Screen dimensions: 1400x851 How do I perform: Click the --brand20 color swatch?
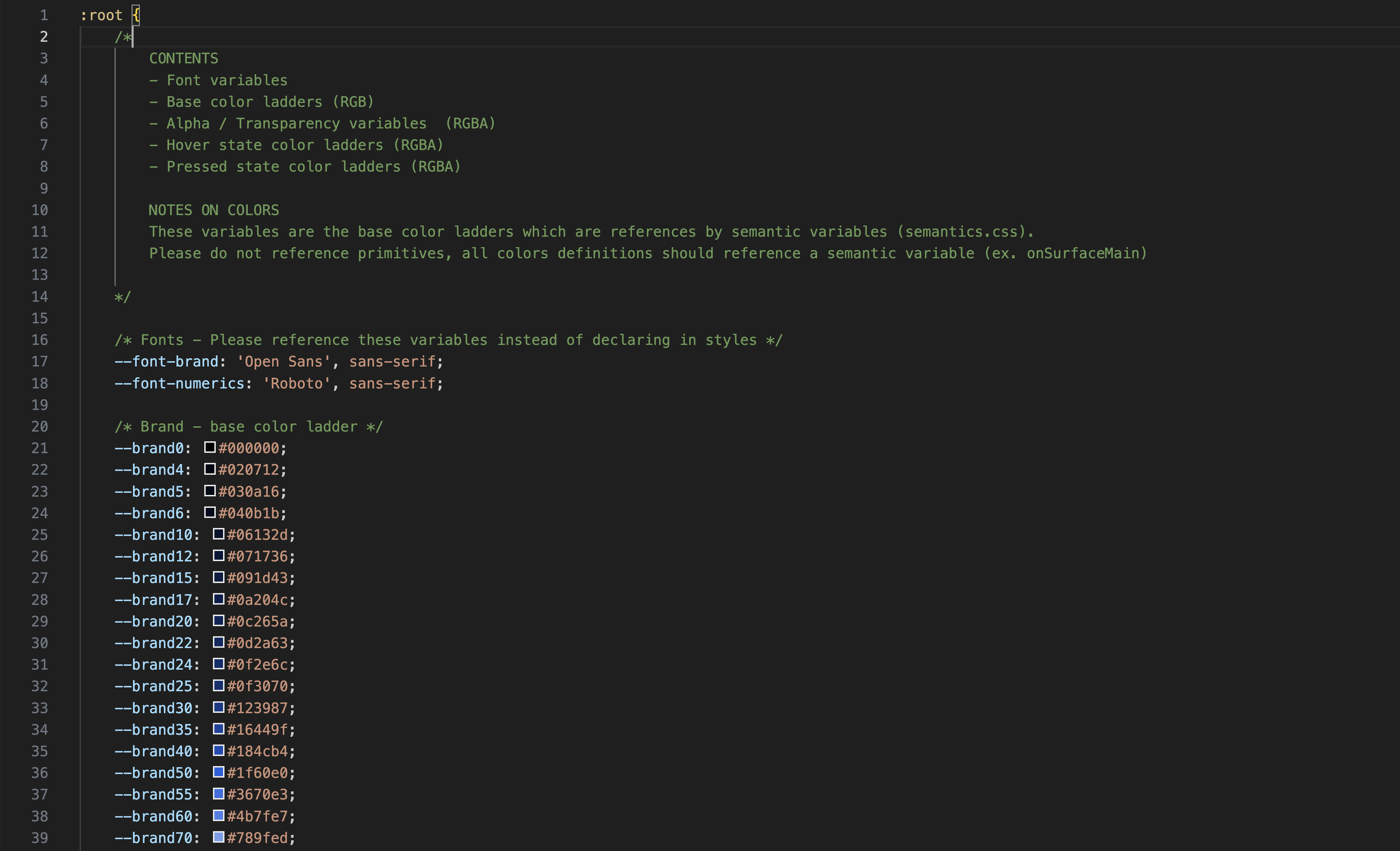click(218, 620)
